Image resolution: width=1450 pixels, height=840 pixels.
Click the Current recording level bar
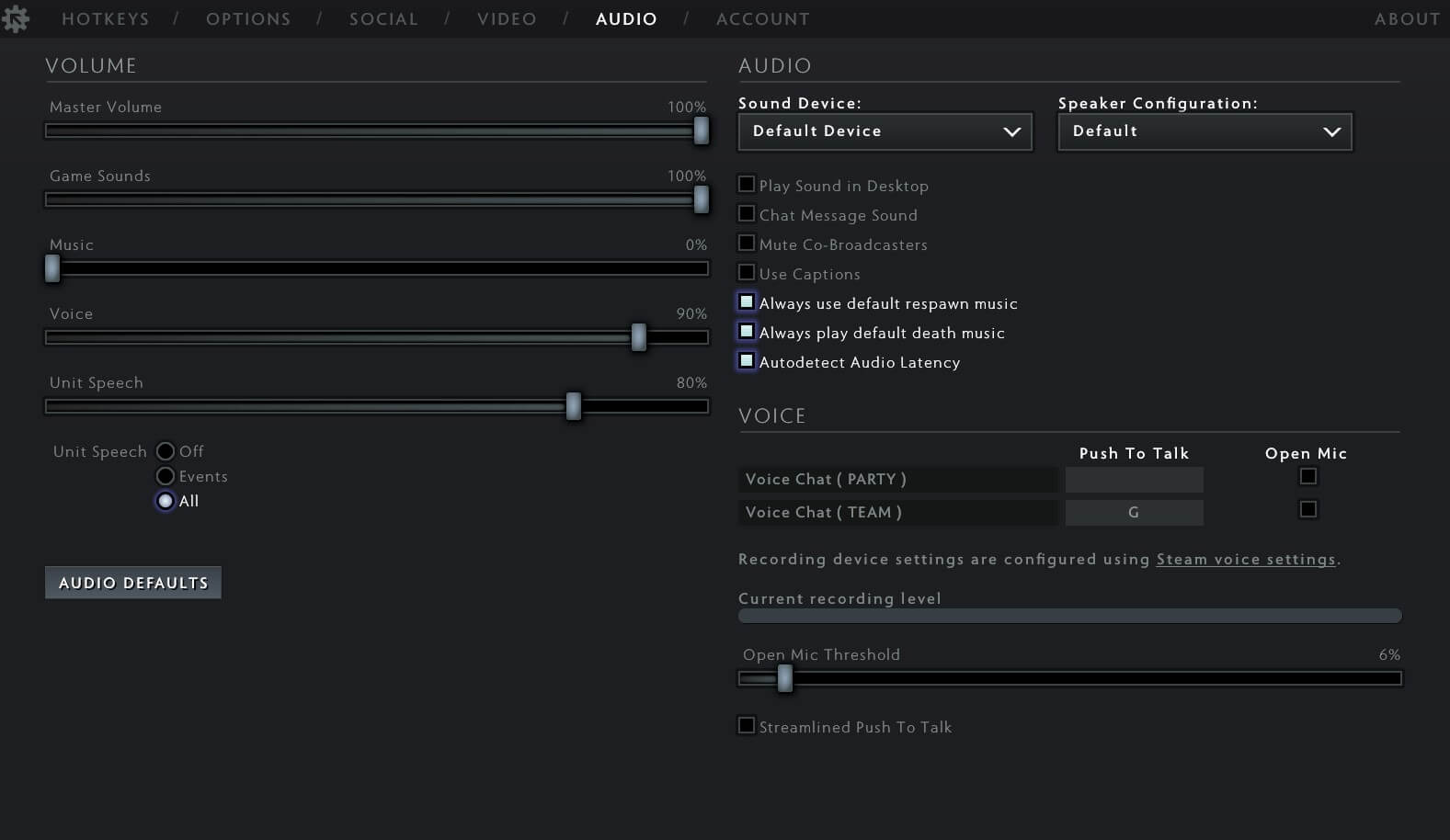1070,616
